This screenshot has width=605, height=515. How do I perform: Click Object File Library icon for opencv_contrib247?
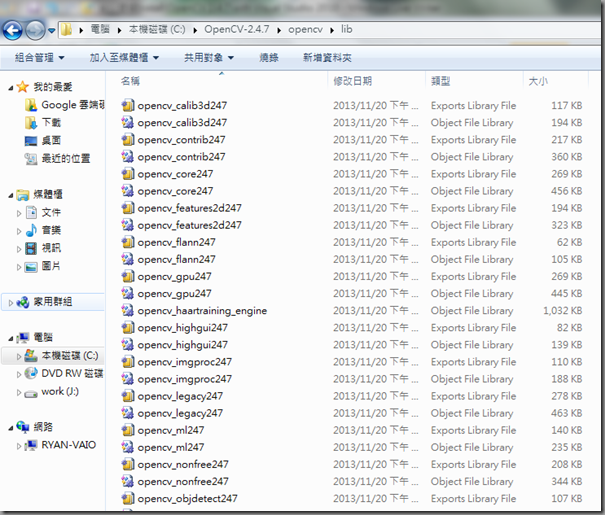128,157
